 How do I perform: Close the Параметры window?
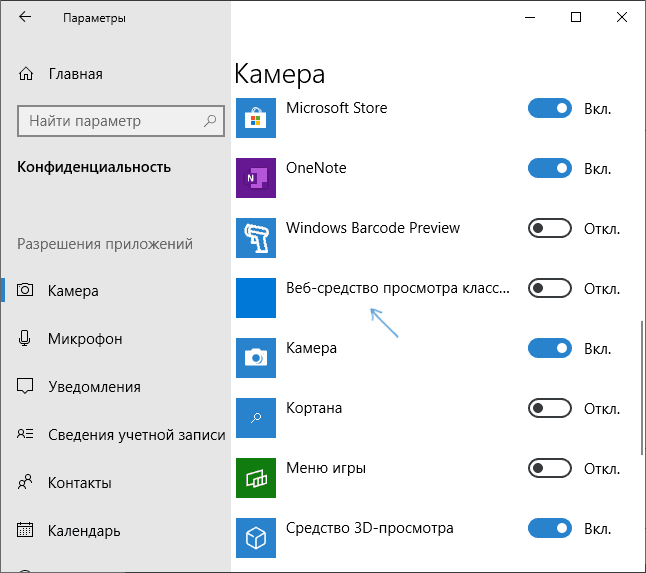coord(622,17)
